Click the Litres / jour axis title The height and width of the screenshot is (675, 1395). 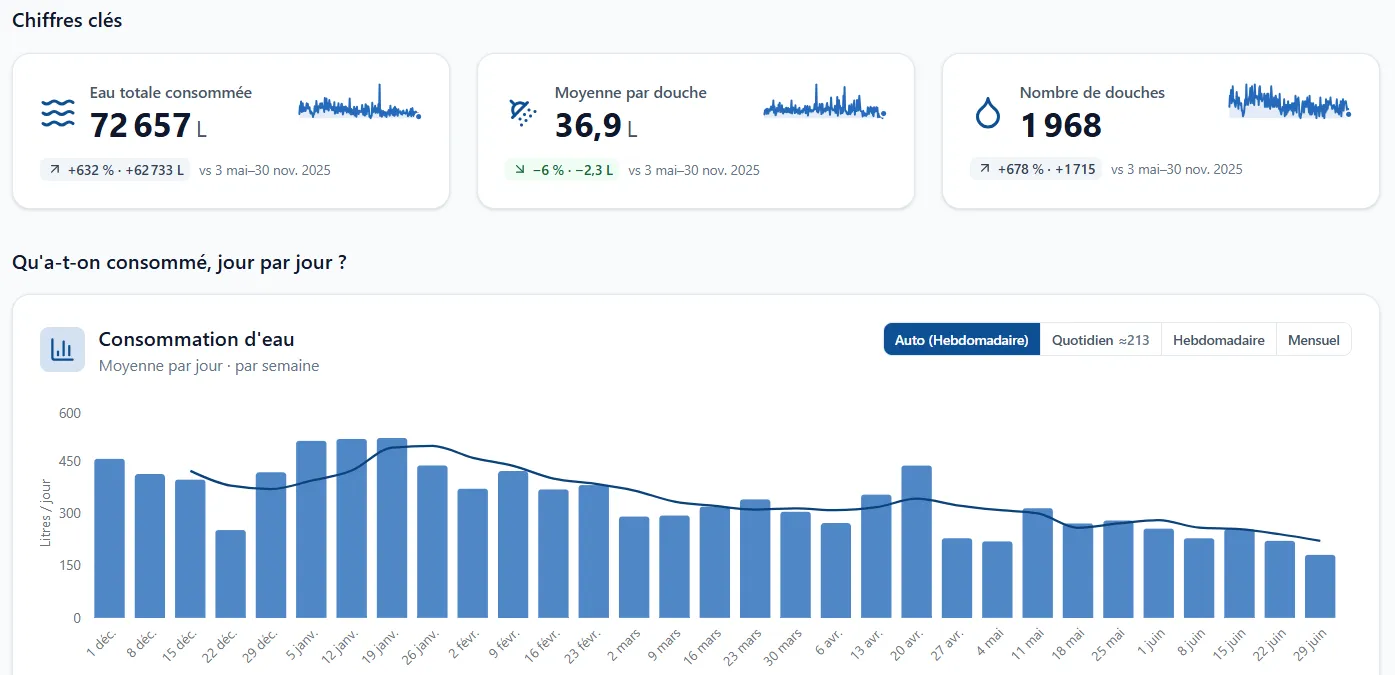46,514
